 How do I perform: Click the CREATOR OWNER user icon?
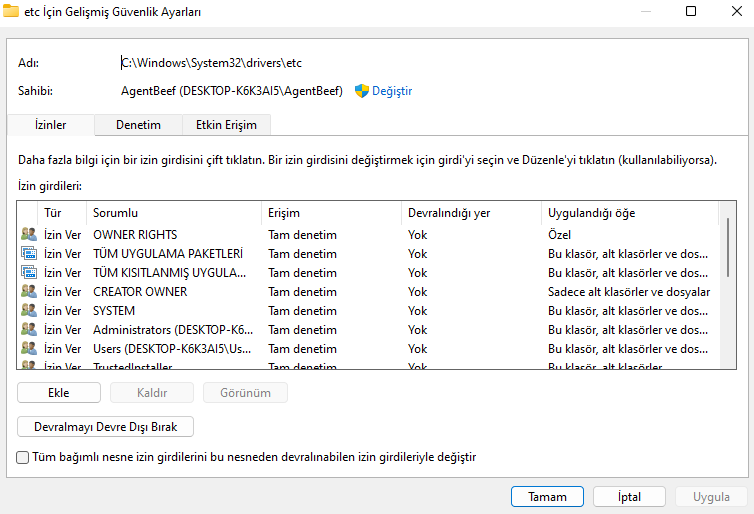(x=29, y=291)
